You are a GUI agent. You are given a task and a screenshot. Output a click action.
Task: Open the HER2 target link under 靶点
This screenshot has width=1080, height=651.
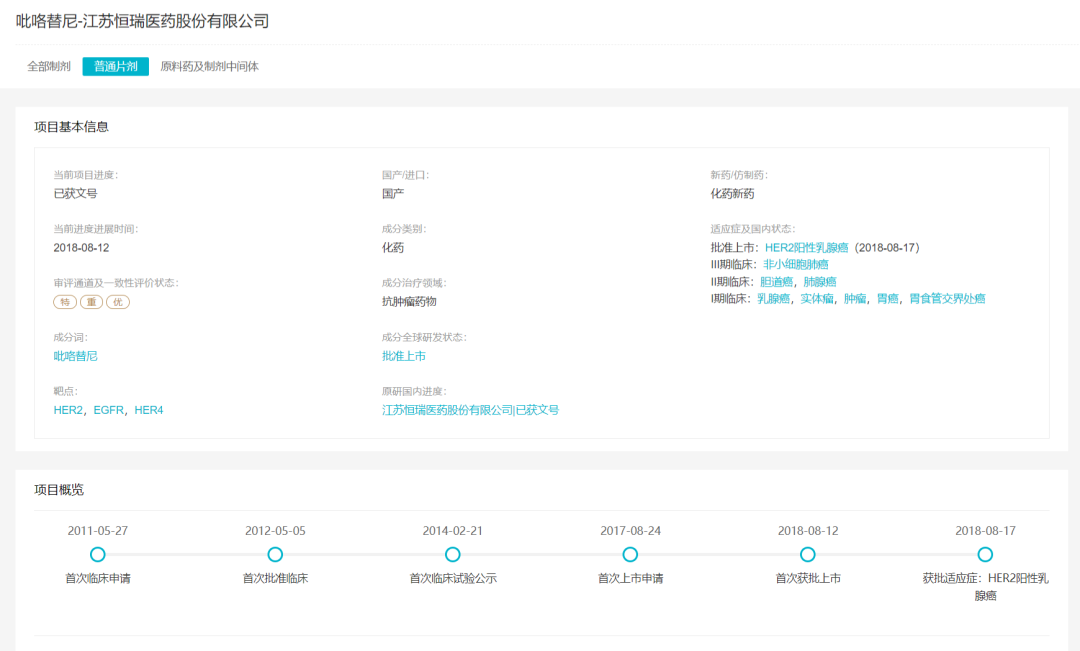pyautogui.click(x=68, y=410)
